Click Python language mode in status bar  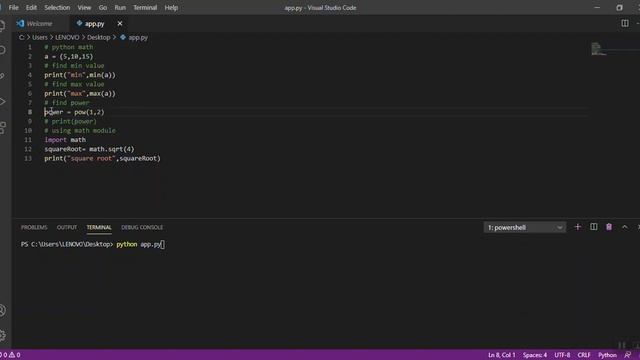coord(607,355)
